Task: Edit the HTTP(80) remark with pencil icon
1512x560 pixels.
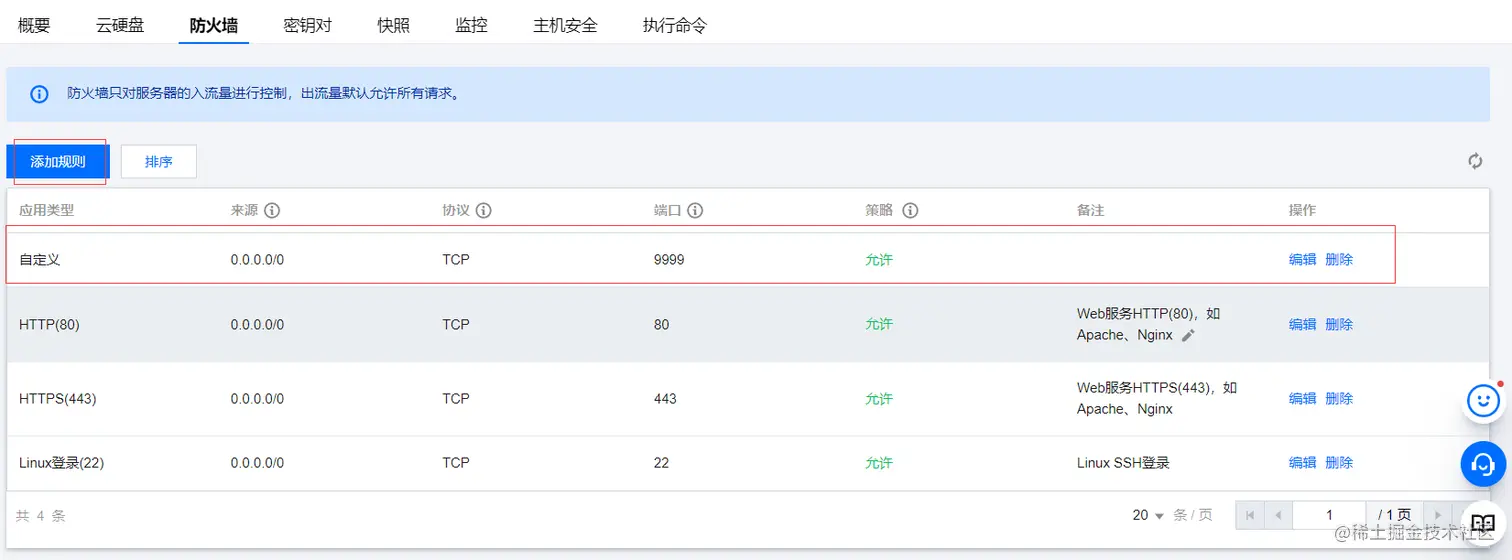Action: [1188, 336]
